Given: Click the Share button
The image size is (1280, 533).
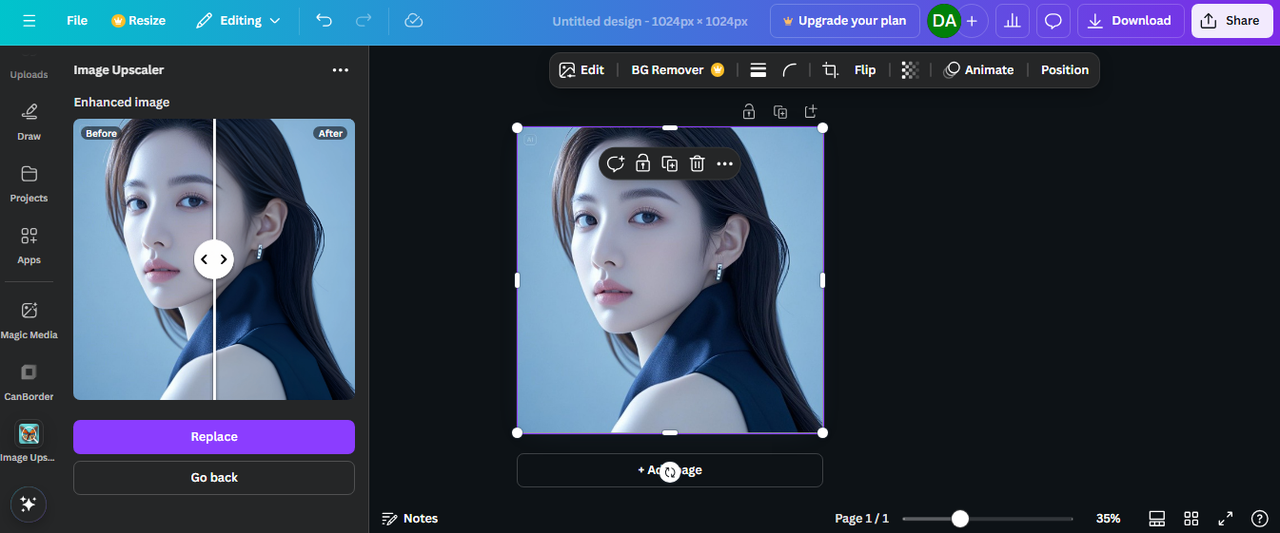Looking at the screenshot, I should (1231, 21).
